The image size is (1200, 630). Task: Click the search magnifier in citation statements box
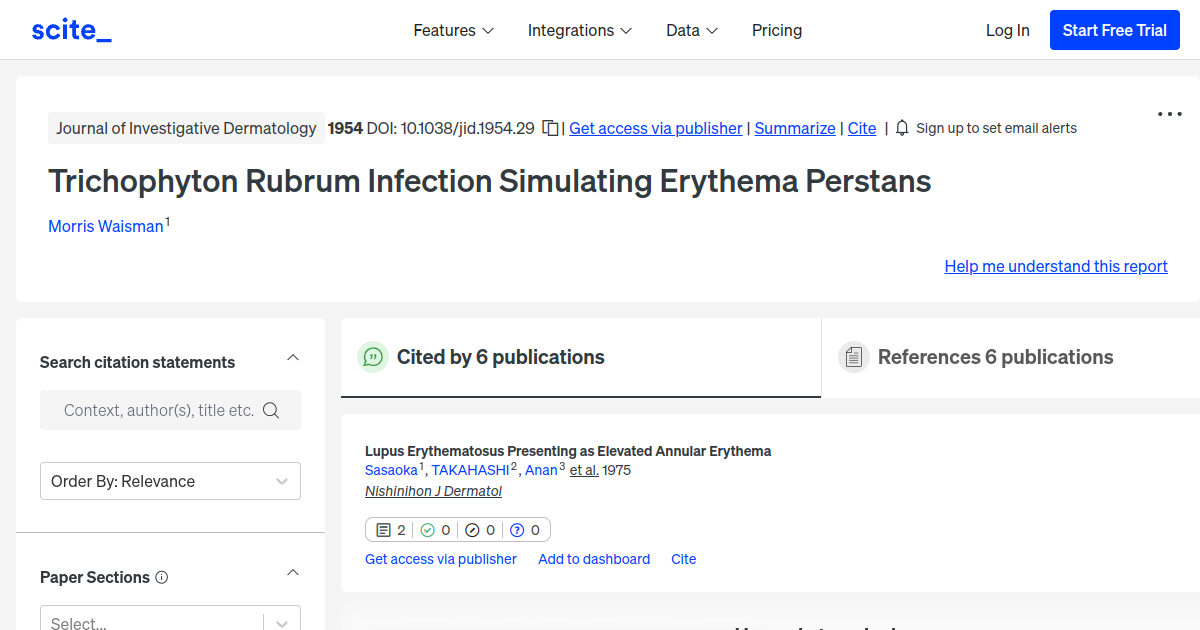(271, 410)
